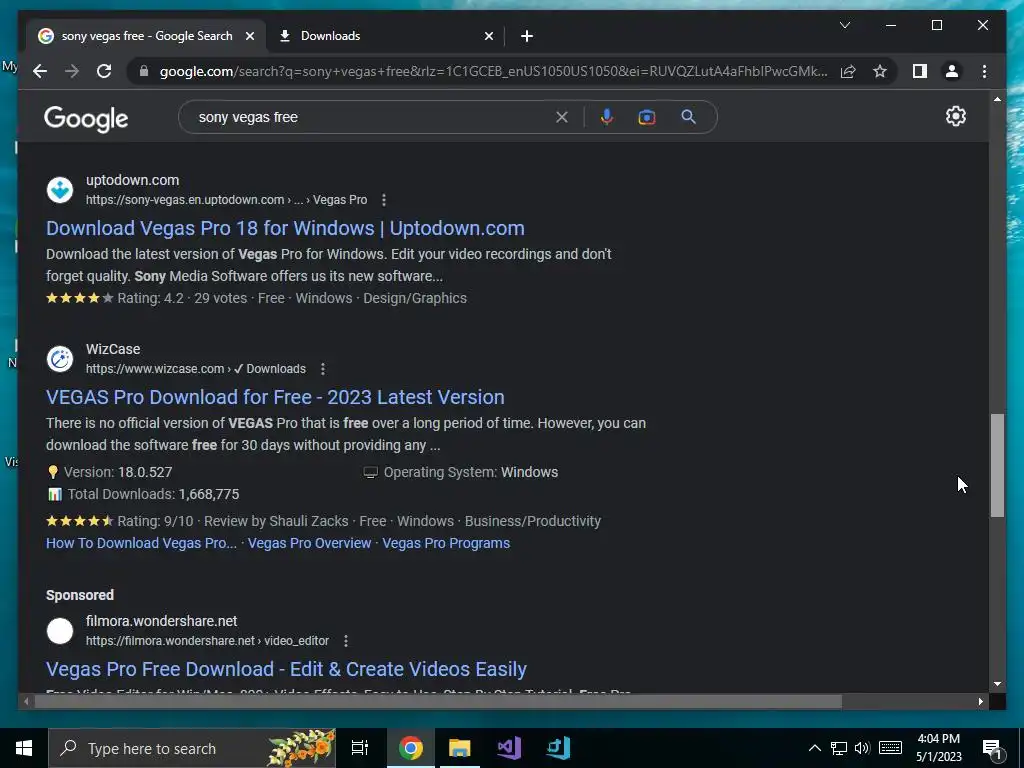Click the scroll up arrow

coord(997,100)
